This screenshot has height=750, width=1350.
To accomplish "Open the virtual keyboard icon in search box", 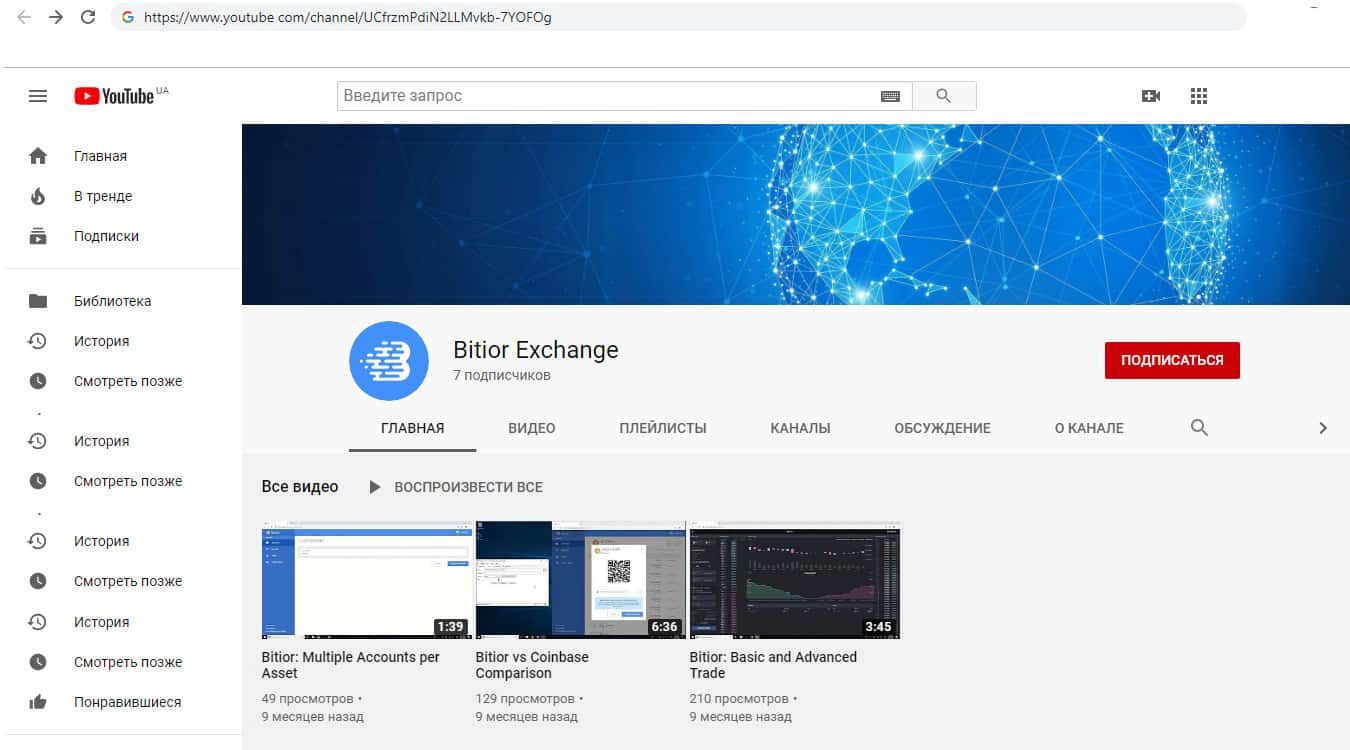I will click(890, 96).
